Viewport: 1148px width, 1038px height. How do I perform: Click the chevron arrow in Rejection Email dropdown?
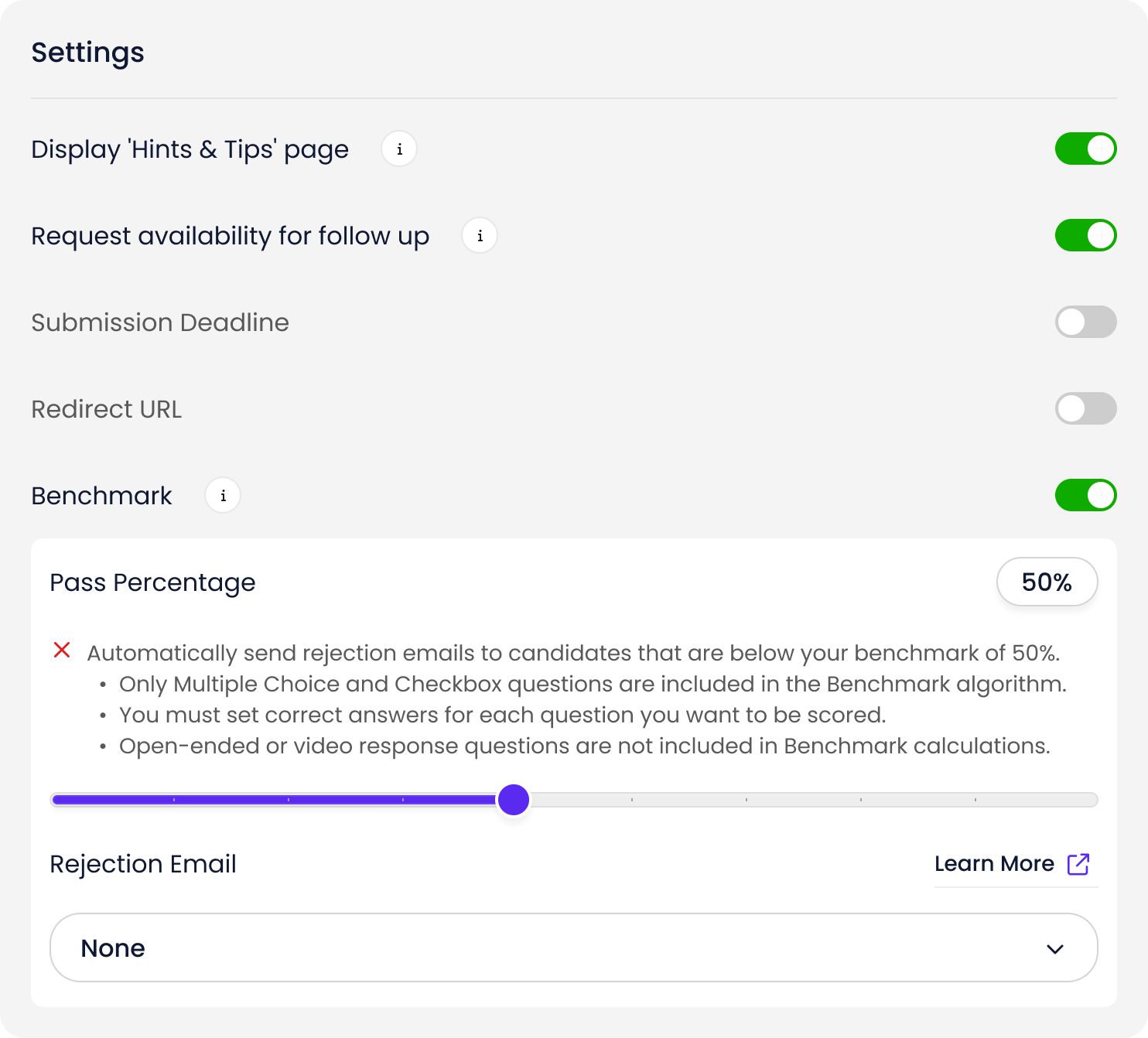coord(1054,949)
